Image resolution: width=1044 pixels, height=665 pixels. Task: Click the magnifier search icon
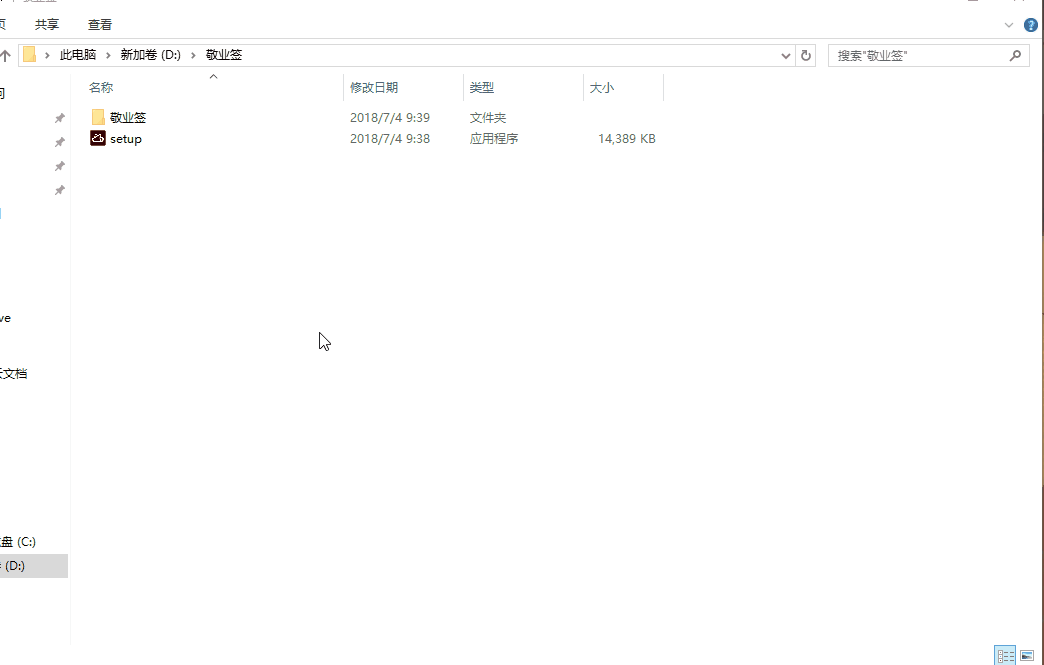coord(1015,56)
